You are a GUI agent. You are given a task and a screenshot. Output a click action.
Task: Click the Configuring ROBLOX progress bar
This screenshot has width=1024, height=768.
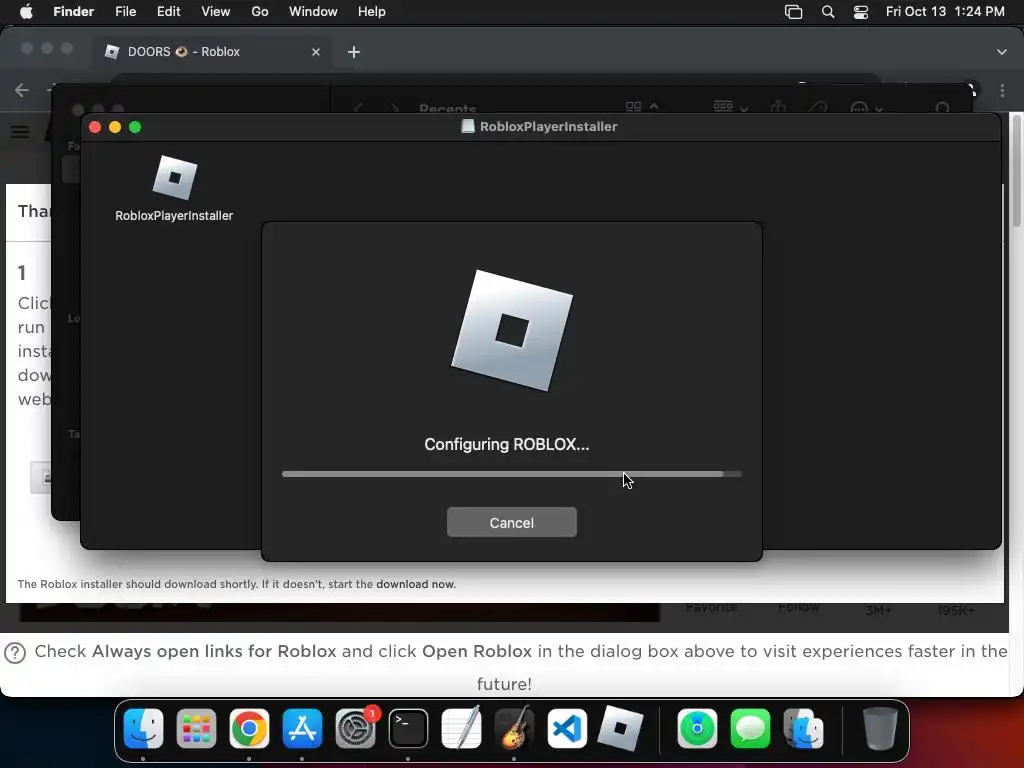point(511,474)
